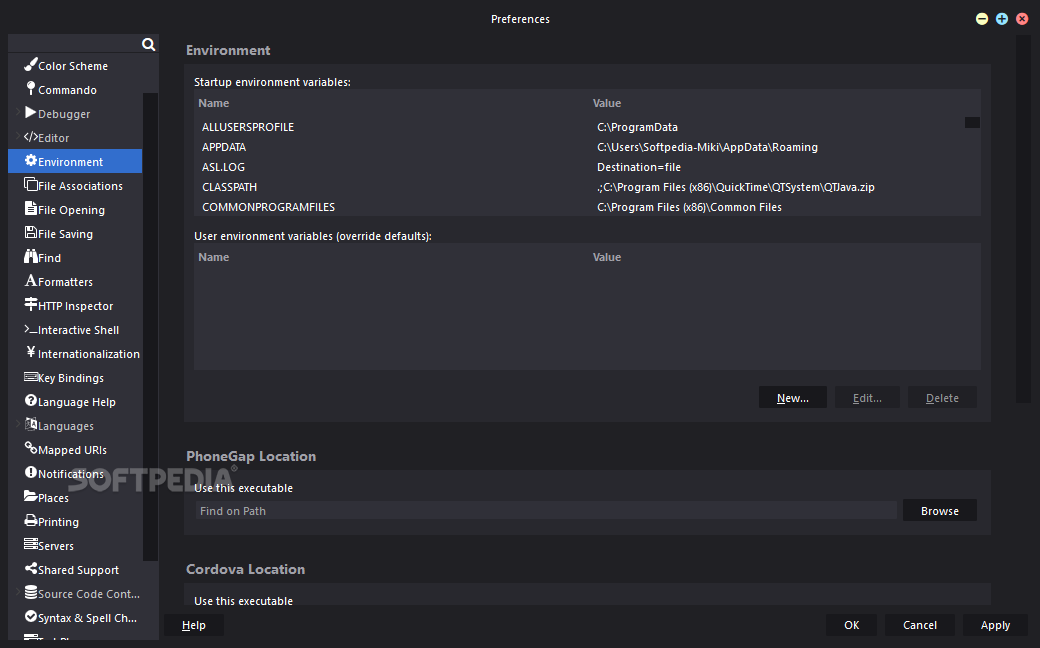This screenshot has height=648, width=1040.
Task: Apply the preference changes
Action: tap(996, 625)
